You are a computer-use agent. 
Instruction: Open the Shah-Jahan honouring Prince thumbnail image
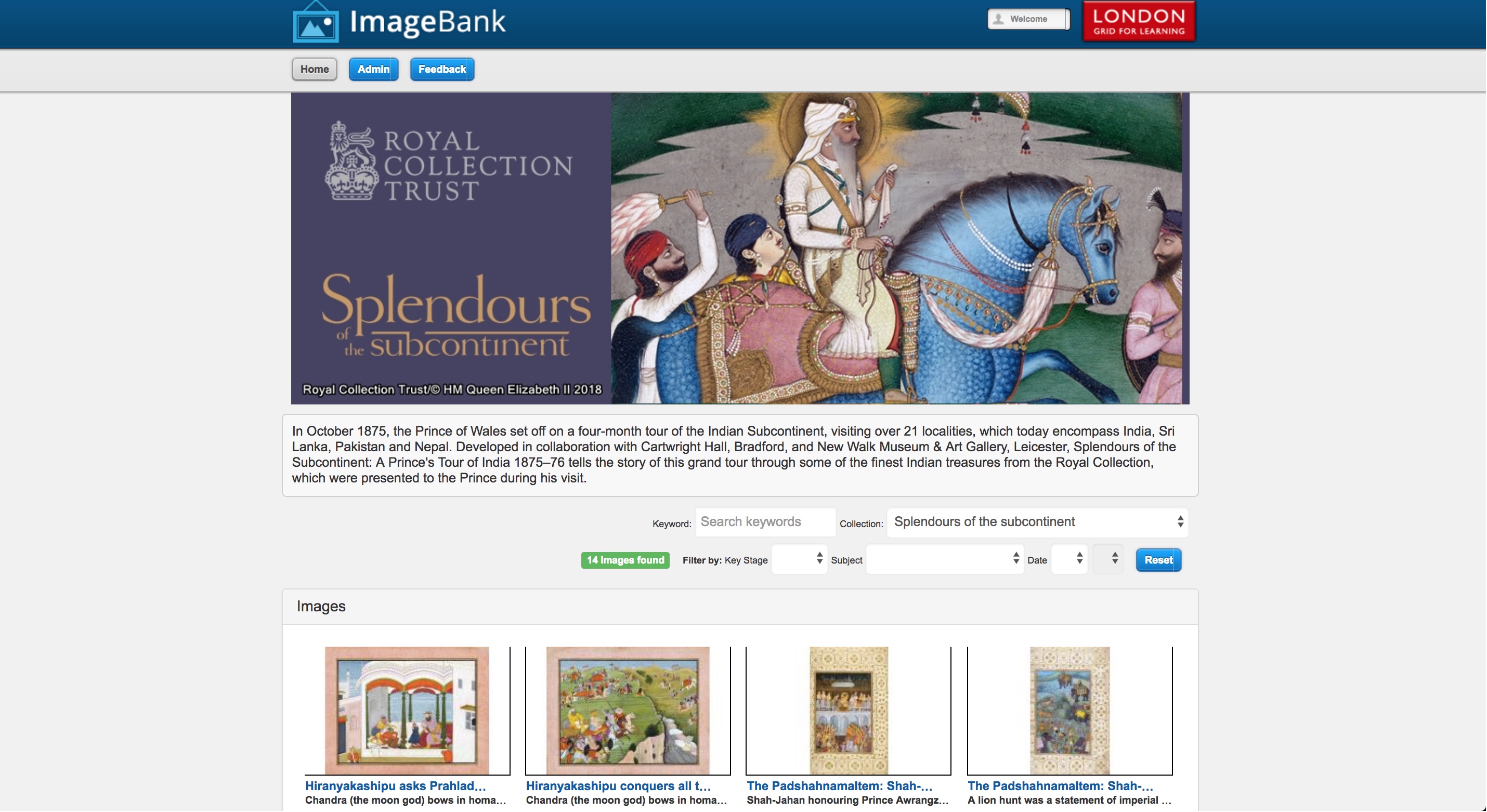[x=849, y=710]
